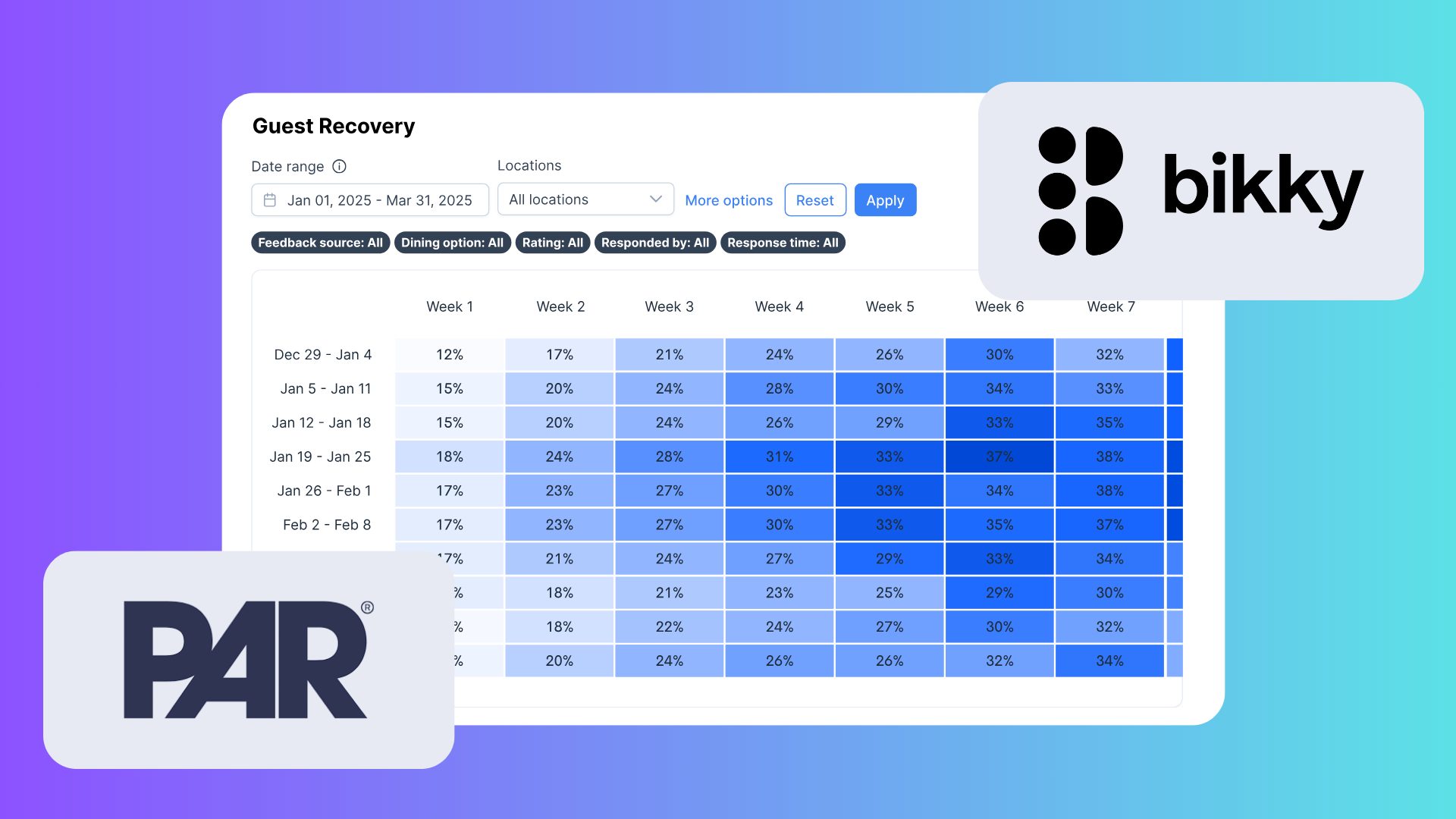The width and height of the screenshot is (1456, 819).
Task: Click the Guest Recovery title
Action: [333, 126]
